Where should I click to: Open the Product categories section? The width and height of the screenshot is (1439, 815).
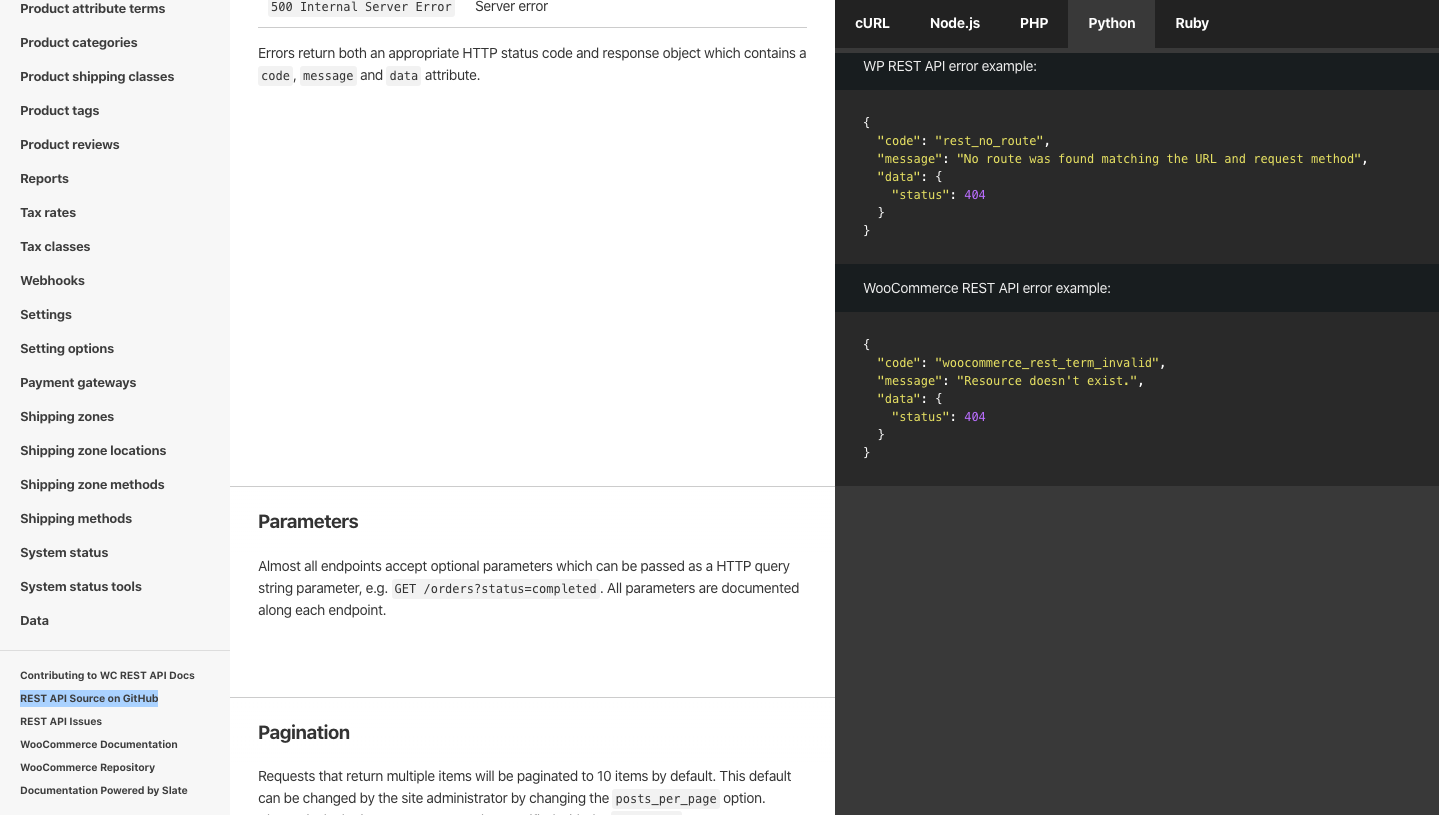[x=78, y=42]
